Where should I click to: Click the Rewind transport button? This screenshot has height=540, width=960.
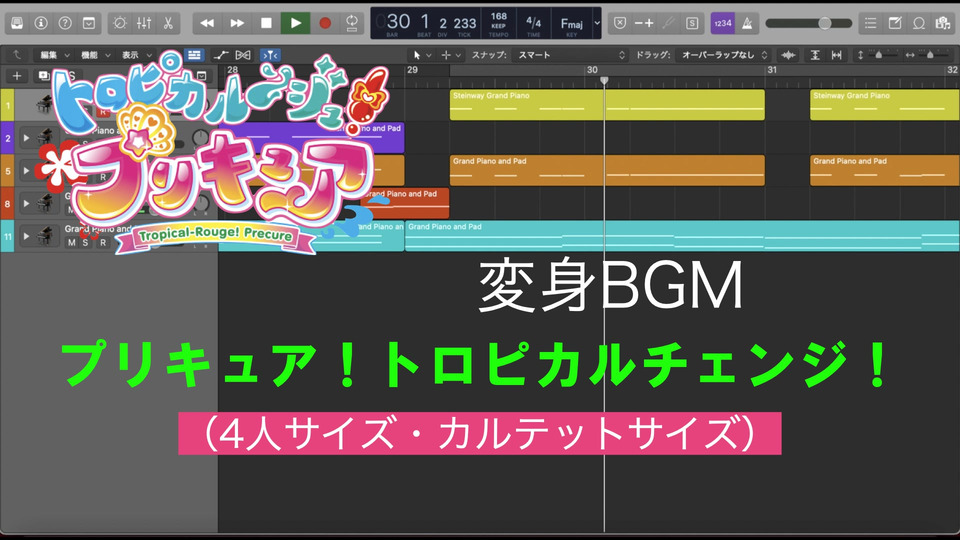pos(207,23)
